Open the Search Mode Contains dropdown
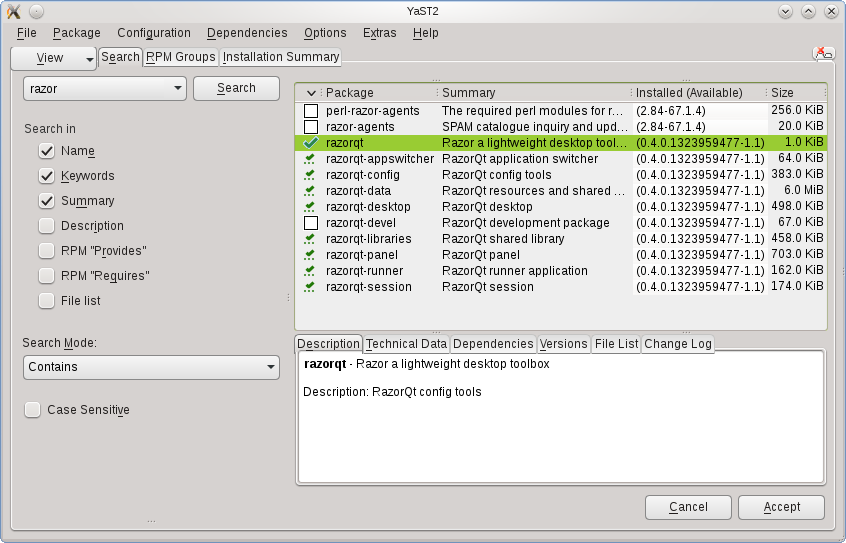Viewport: 846px width, 543px height. pos(151,367)
